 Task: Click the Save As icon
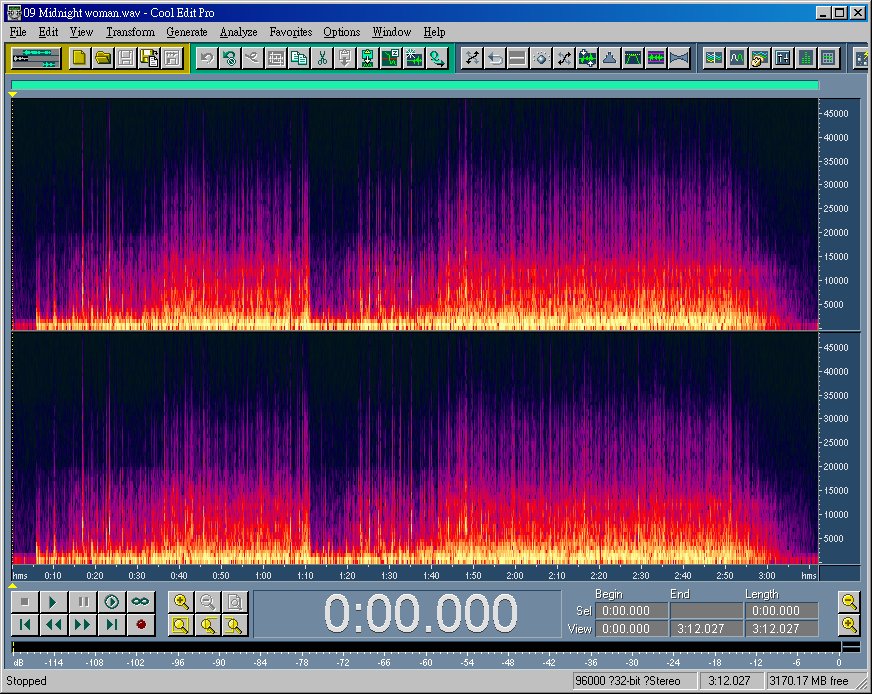click(149, 58)
